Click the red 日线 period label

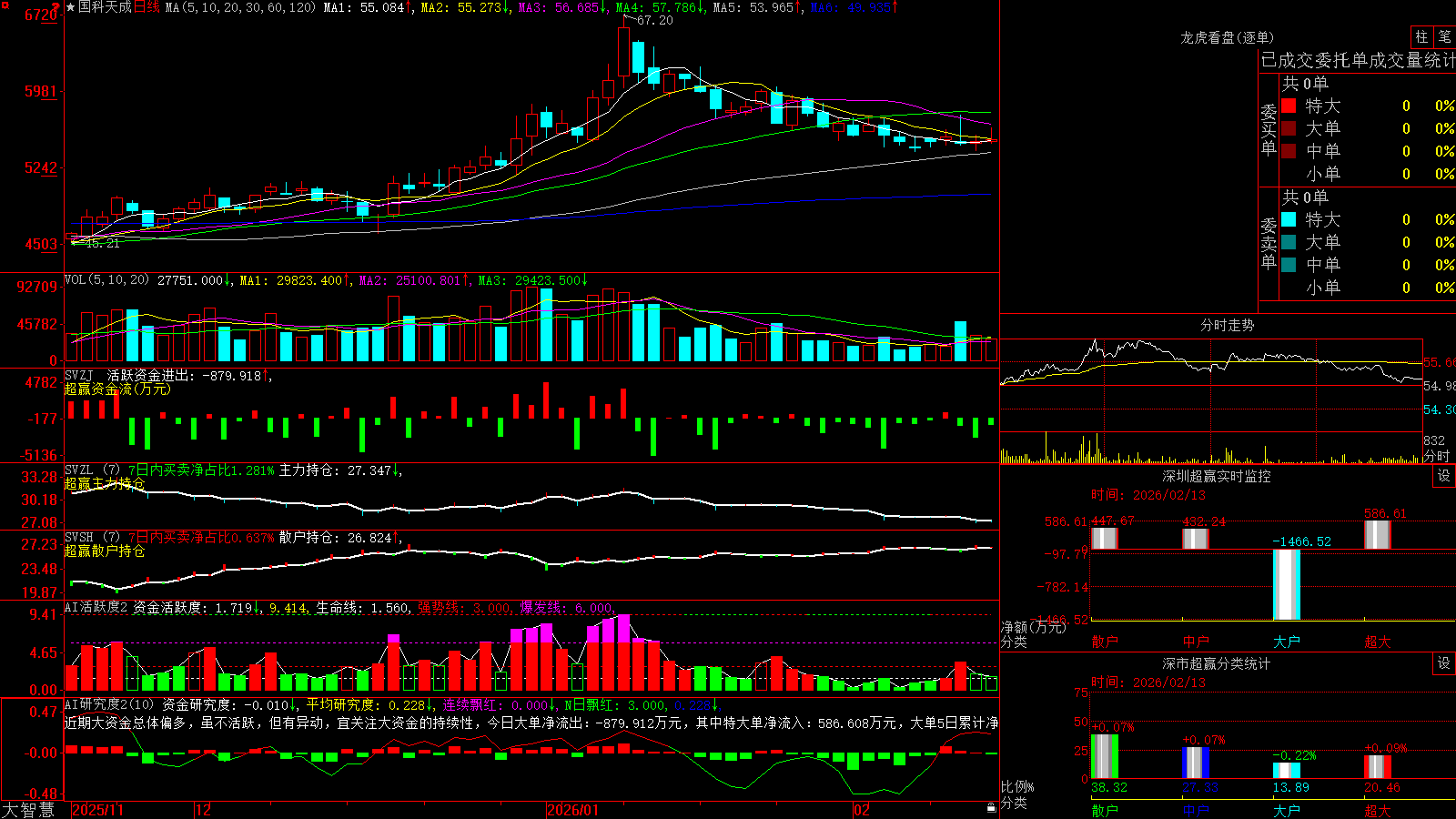coord(147,7)
